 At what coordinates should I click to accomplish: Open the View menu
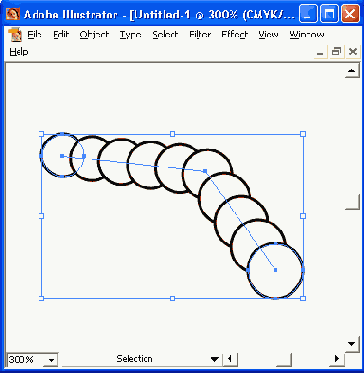pyautogui.click(x=268, y=35)
